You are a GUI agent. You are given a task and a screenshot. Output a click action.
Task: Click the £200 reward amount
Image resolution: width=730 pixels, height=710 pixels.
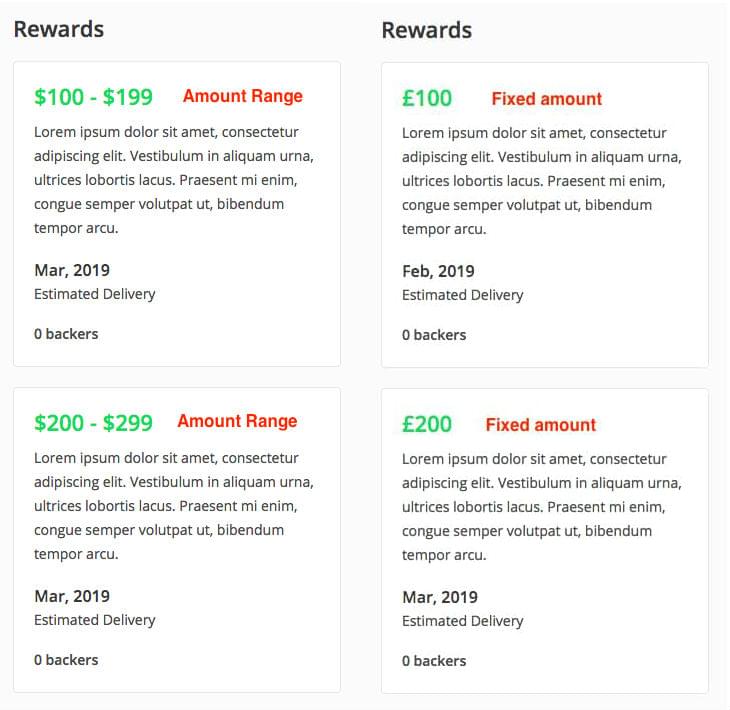427,424
